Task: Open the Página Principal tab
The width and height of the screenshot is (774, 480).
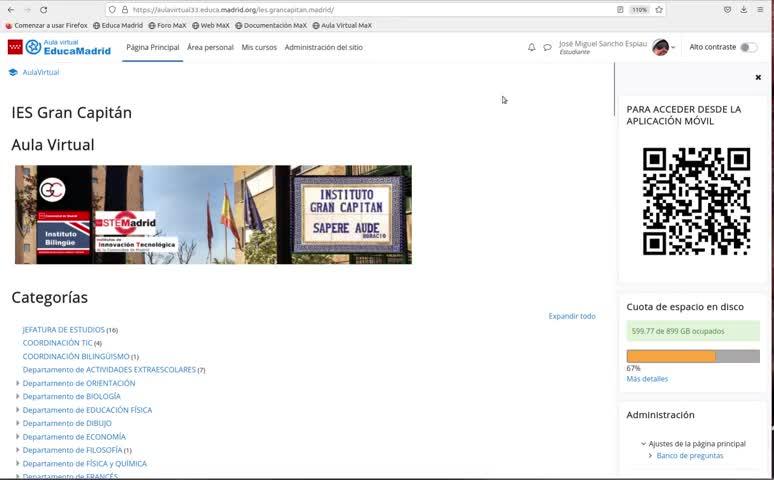Action: point(153,47)
